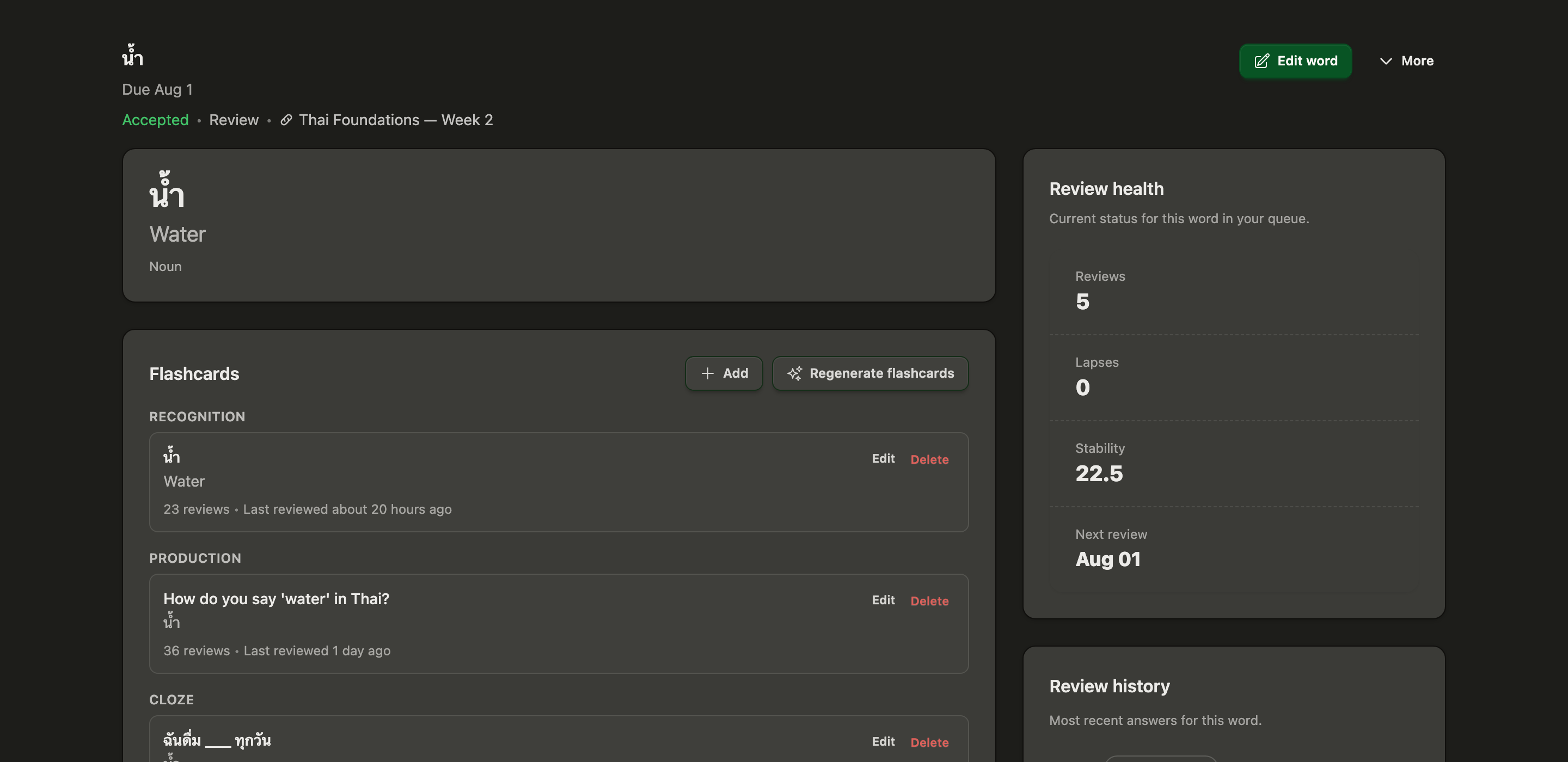Click 'Most recent answers for this word.'
This screenshot has width=1568, height=762.
1155,721
